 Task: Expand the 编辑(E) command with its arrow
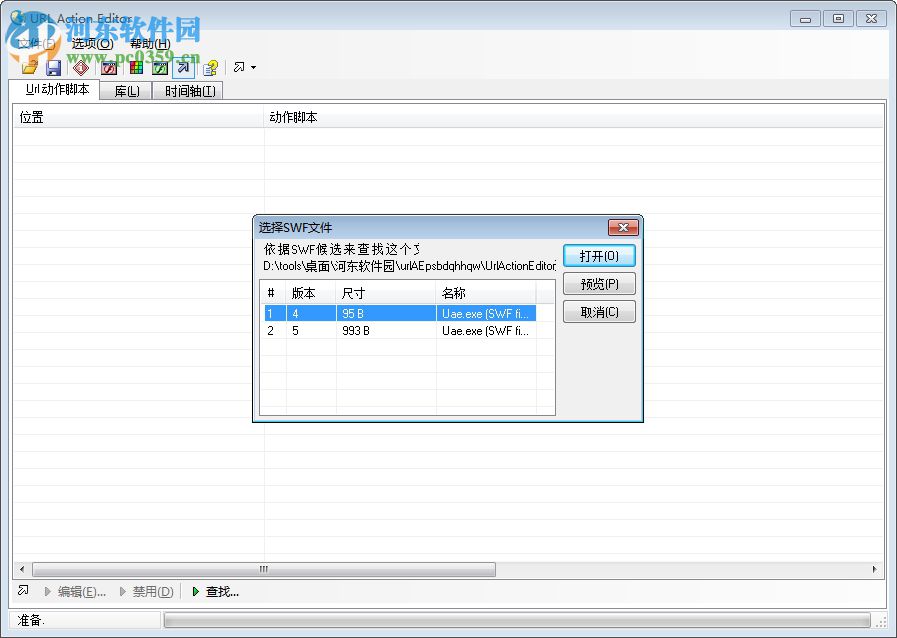(47, 591)
